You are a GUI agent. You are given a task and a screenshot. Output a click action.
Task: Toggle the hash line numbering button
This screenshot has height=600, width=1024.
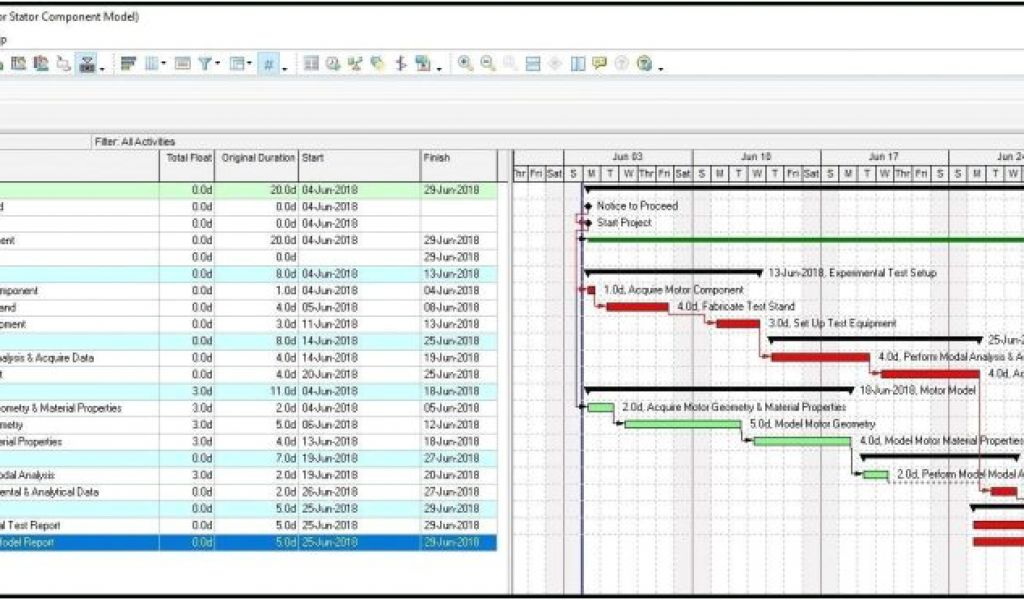[x=268, y=64]
